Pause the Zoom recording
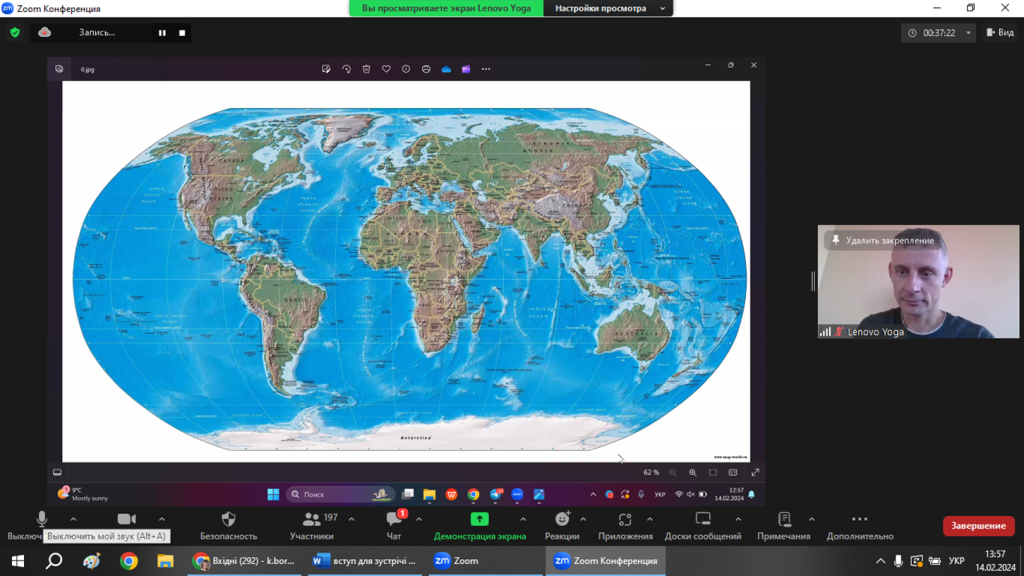The height and width of the screenshot is (576, 1024). pos(162,33)
